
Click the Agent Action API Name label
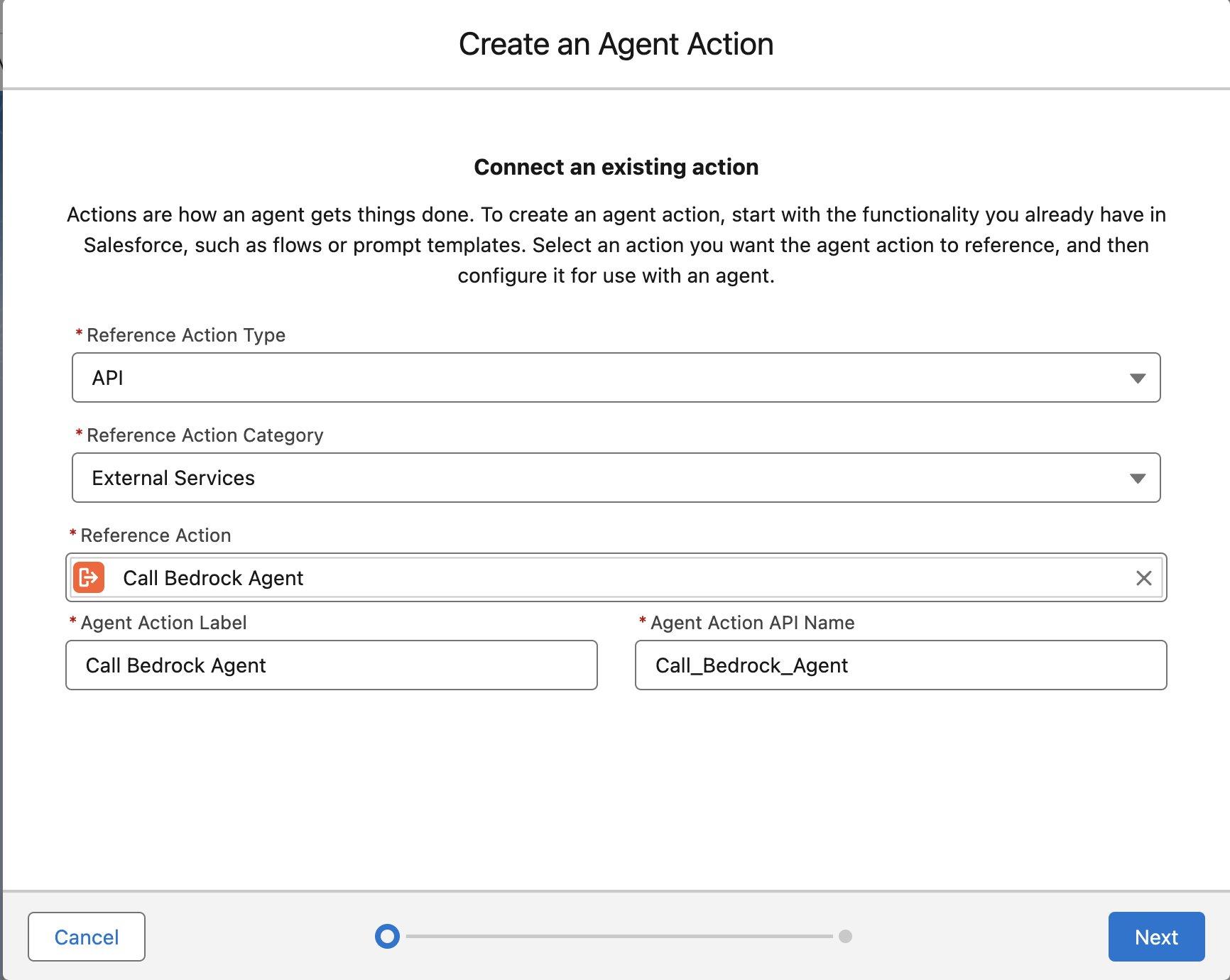coord(752,623)
